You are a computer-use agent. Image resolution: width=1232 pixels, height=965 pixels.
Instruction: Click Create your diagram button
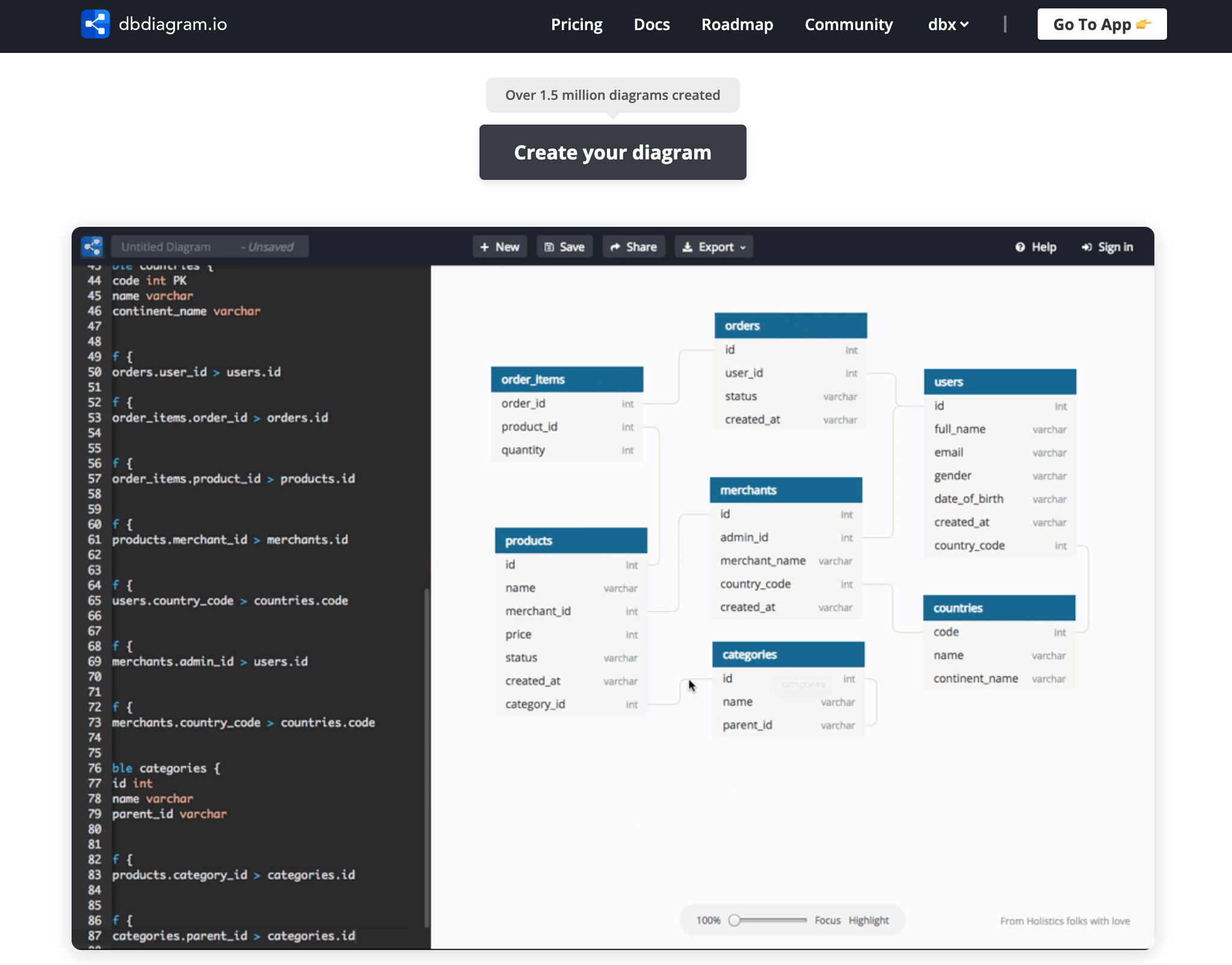click(x=612, y=152)
